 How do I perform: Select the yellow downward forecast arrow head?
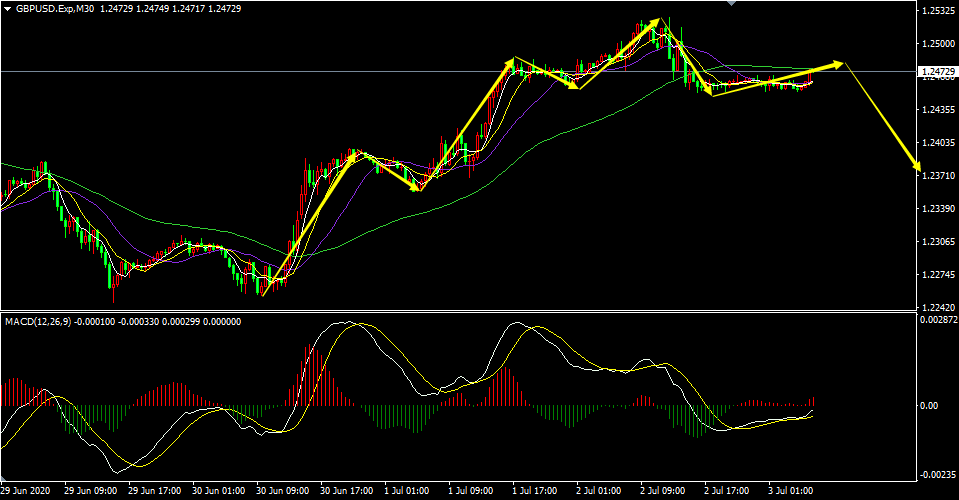916,164
